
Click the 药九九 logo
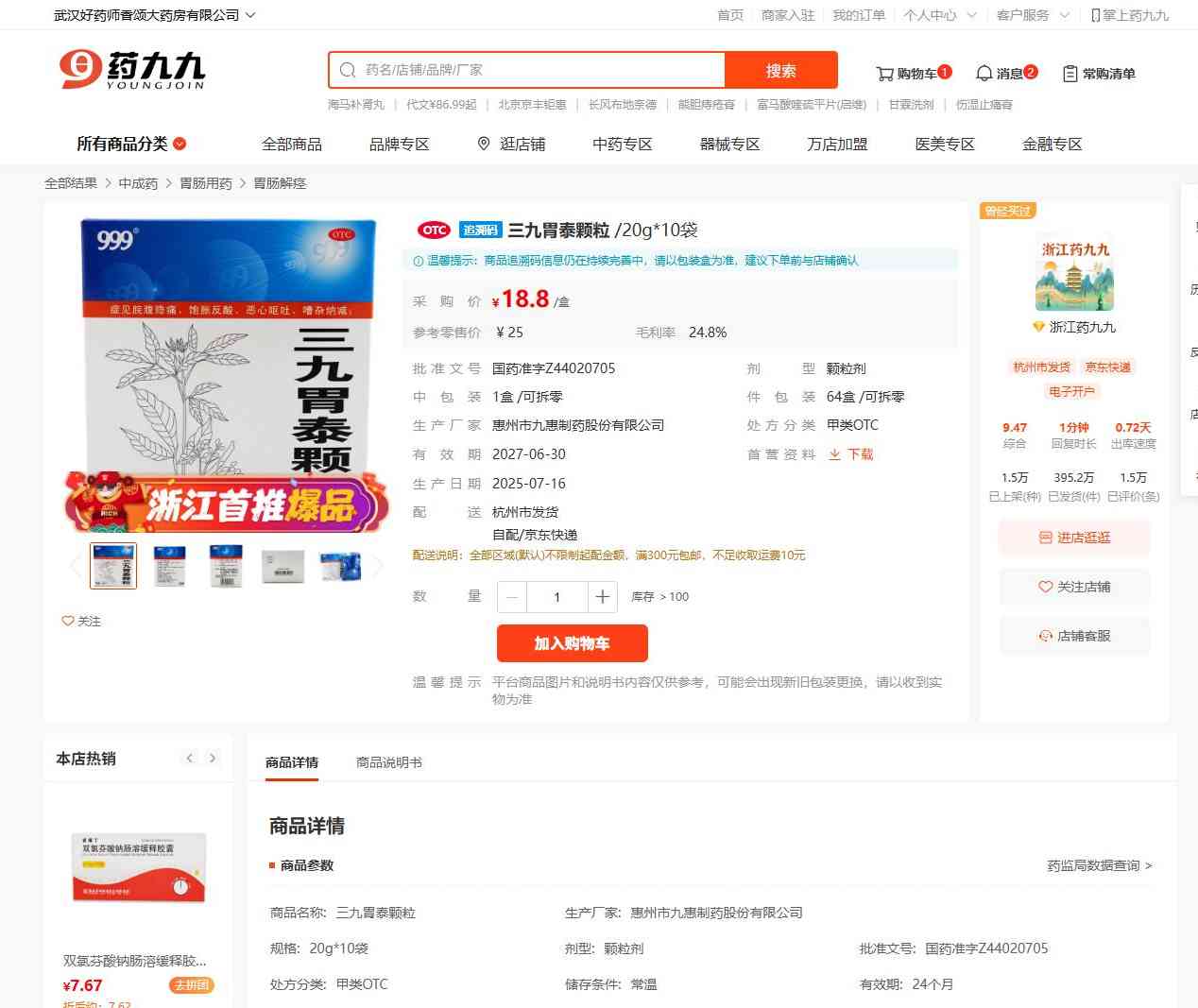point(132,70)
